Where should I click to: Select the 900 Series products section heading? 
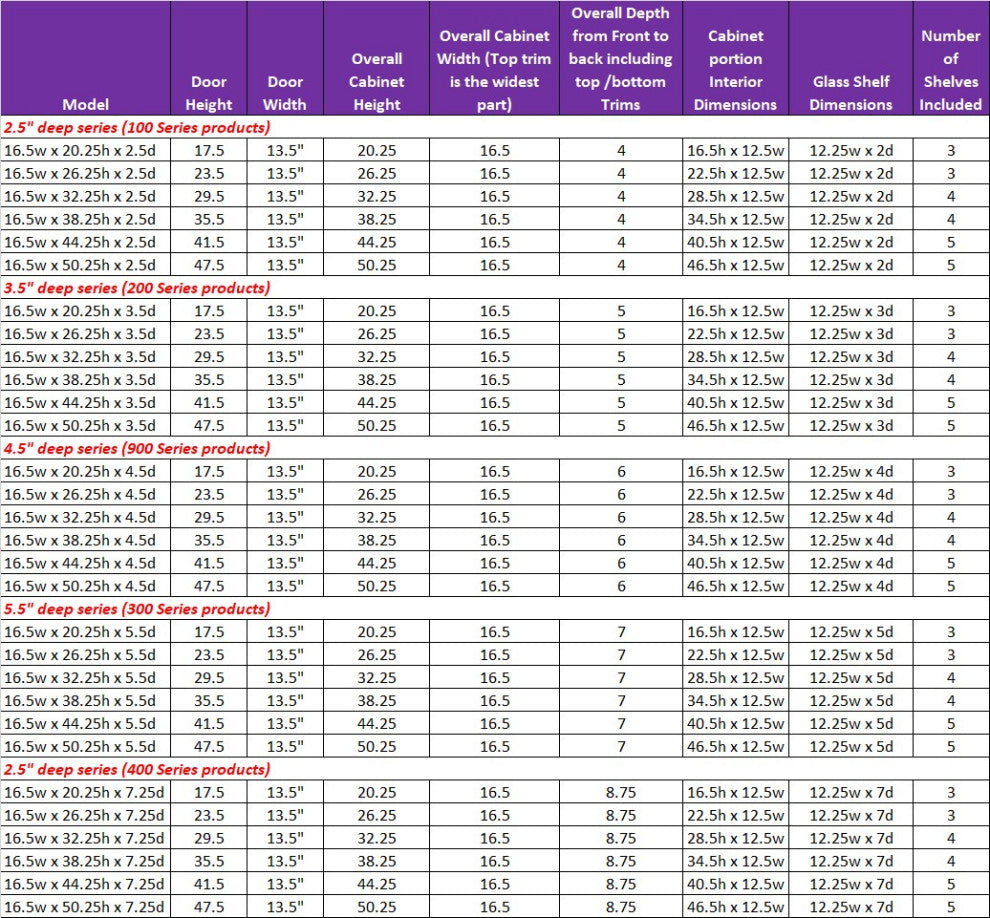click(137, 449)
